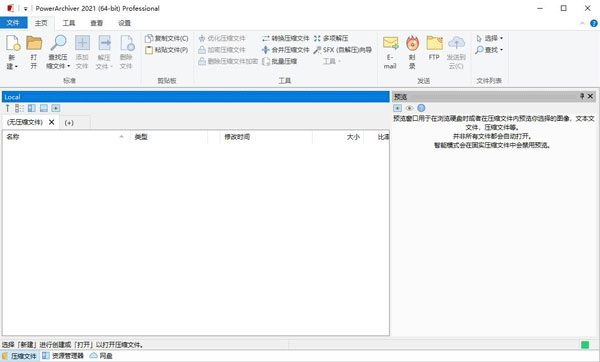This screenshot has width=600, height=362.
Task: Click the E-mail envelope icon
Action: (390, 43)
